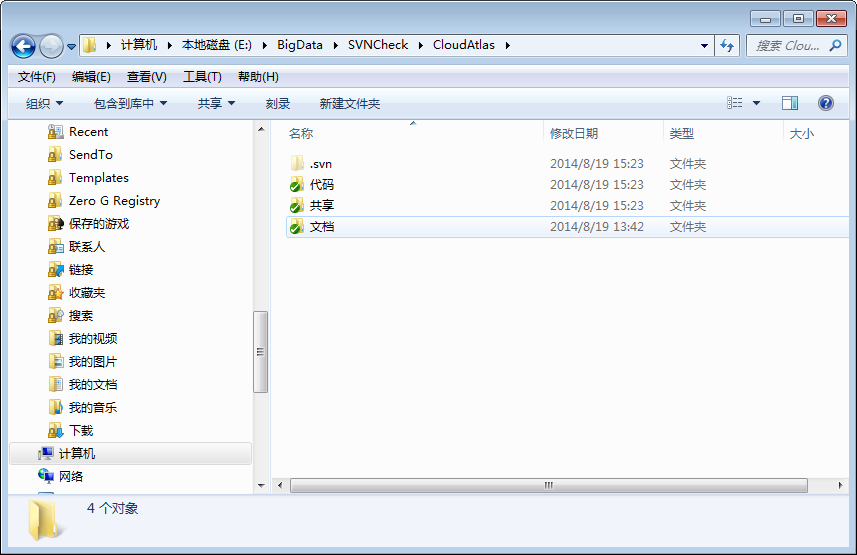The height and width of the screenshot is (555, 857).
Task: Click the search box input field
Action: point(795,46)
